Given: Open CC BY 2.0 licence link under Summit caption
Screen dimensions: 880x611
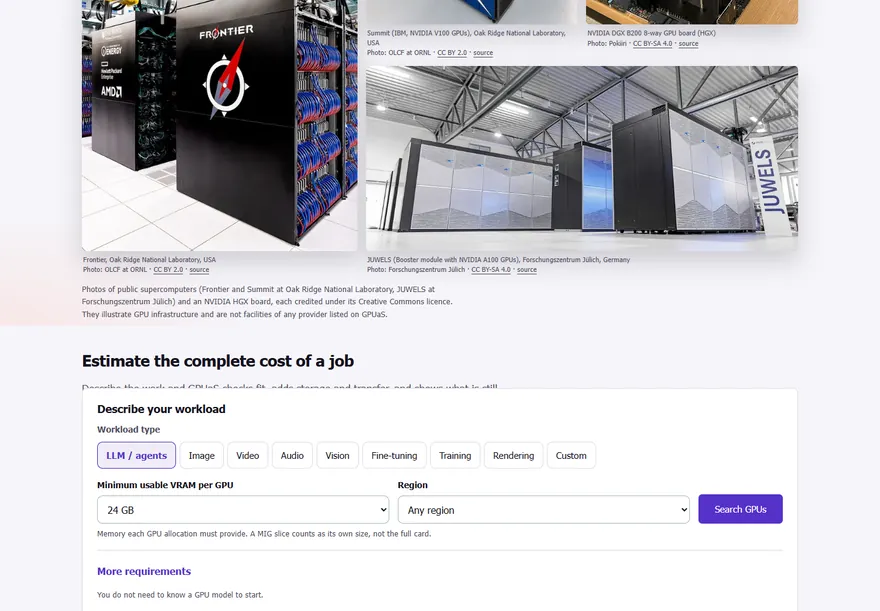Looking at the screenshot, I should pyautogui.click(x=452, y=53).
